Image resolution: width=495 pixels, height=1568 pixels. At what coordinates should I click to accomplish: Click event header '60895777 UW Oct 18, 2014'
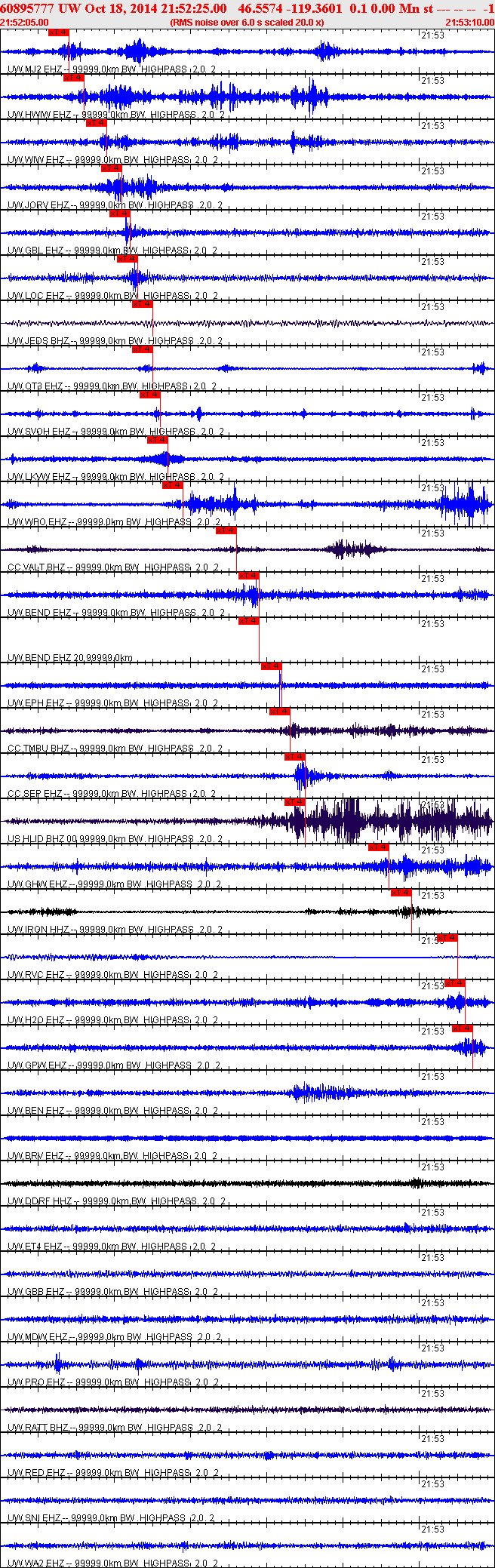[x=78, y=8]
